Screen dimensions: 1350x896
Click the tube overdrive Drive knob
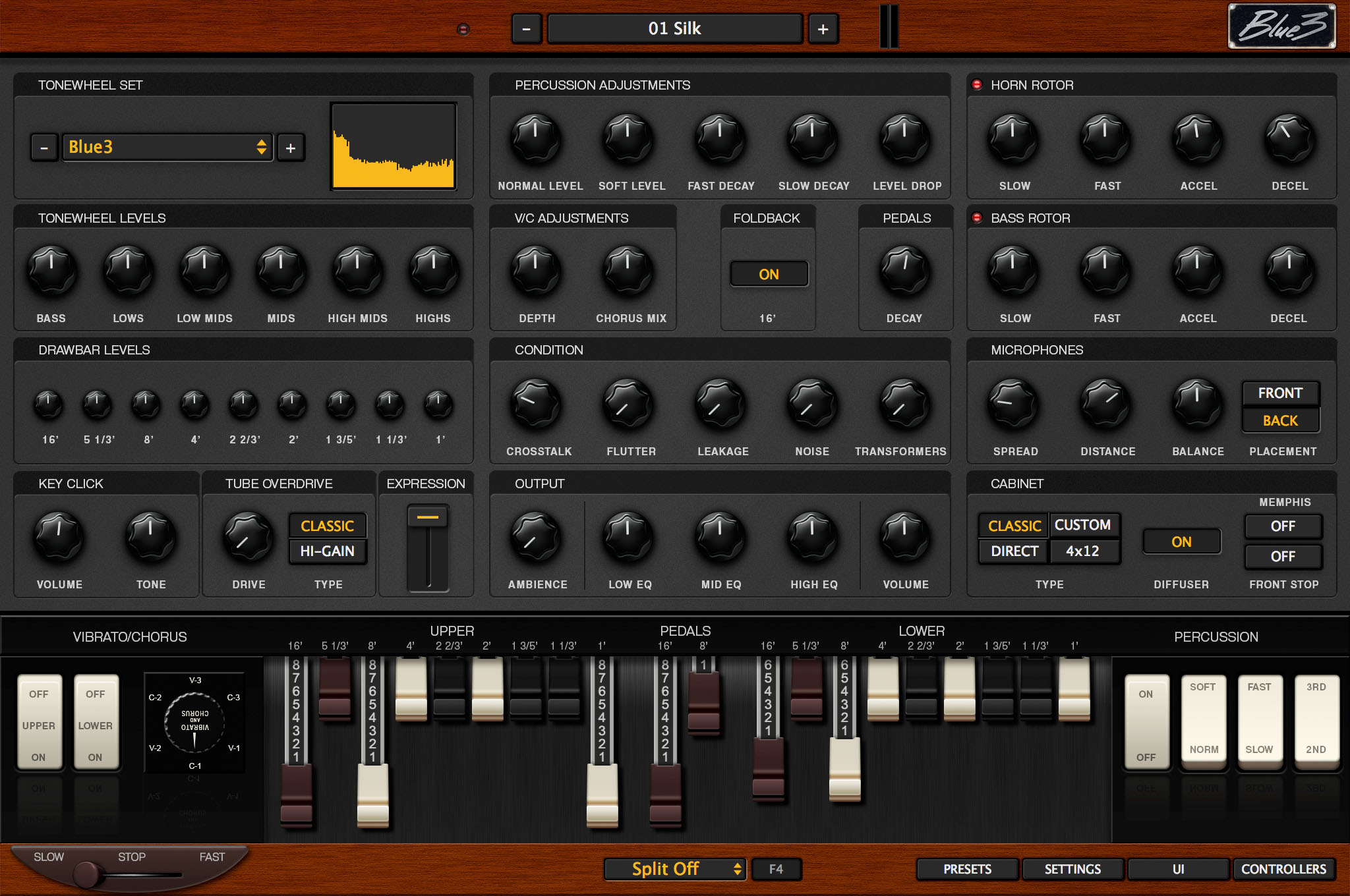point(248,537)
